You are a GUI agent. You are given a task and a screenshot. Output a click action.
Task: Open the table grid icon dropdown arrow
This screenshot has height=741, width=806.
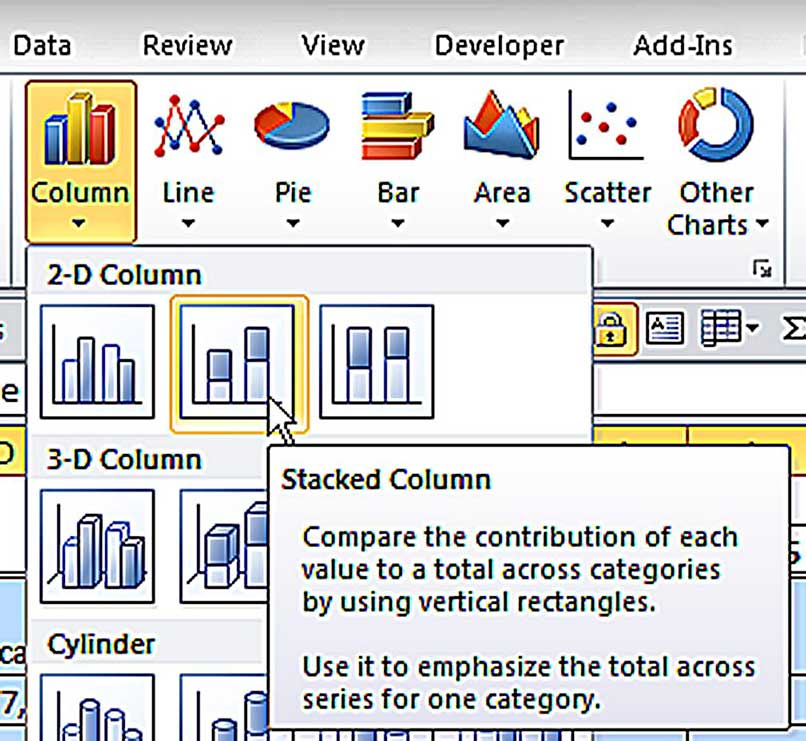(x=753, y=327)
